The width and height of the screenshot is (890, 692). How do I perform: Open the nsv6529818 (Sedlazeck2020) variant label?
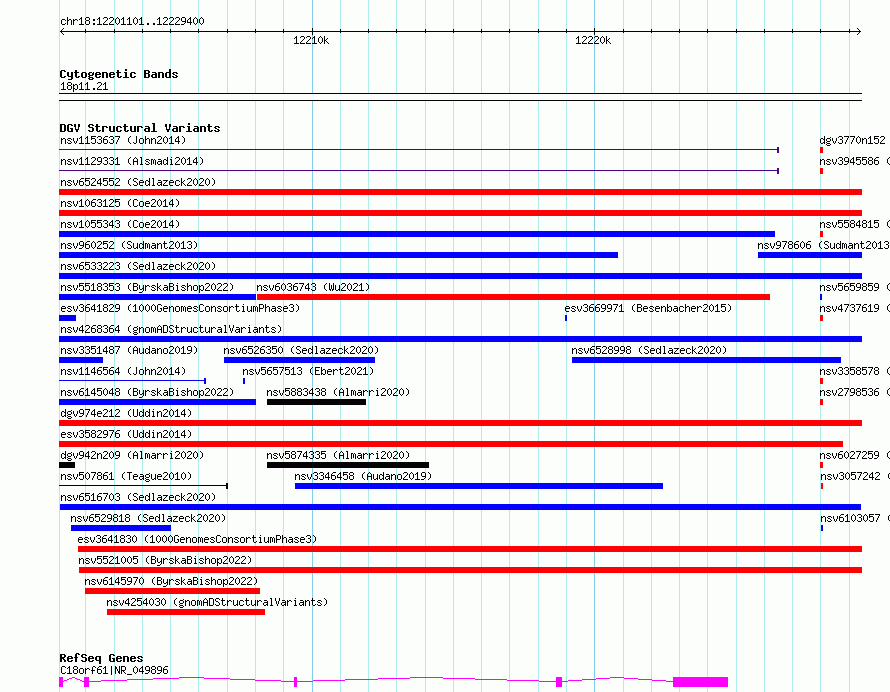[x=148, y=518]
